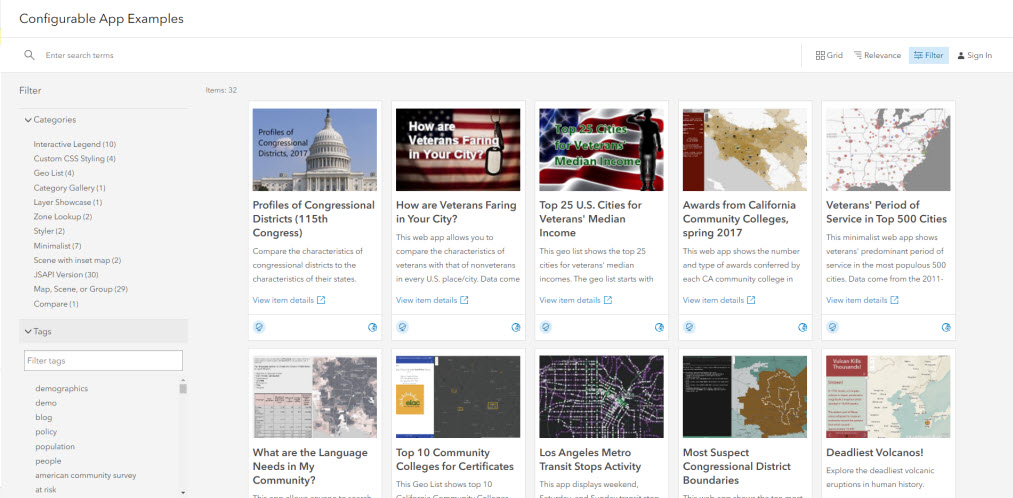
Task: Open globe icon on Congressional Districts card
Action: click(x=372, y=327)
